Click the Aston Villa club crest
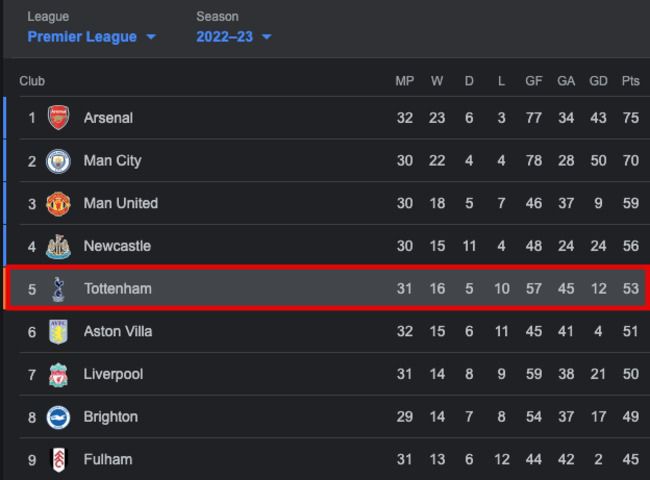The height and width of the screenshot is (480, 650). click(x=58, y=332)
